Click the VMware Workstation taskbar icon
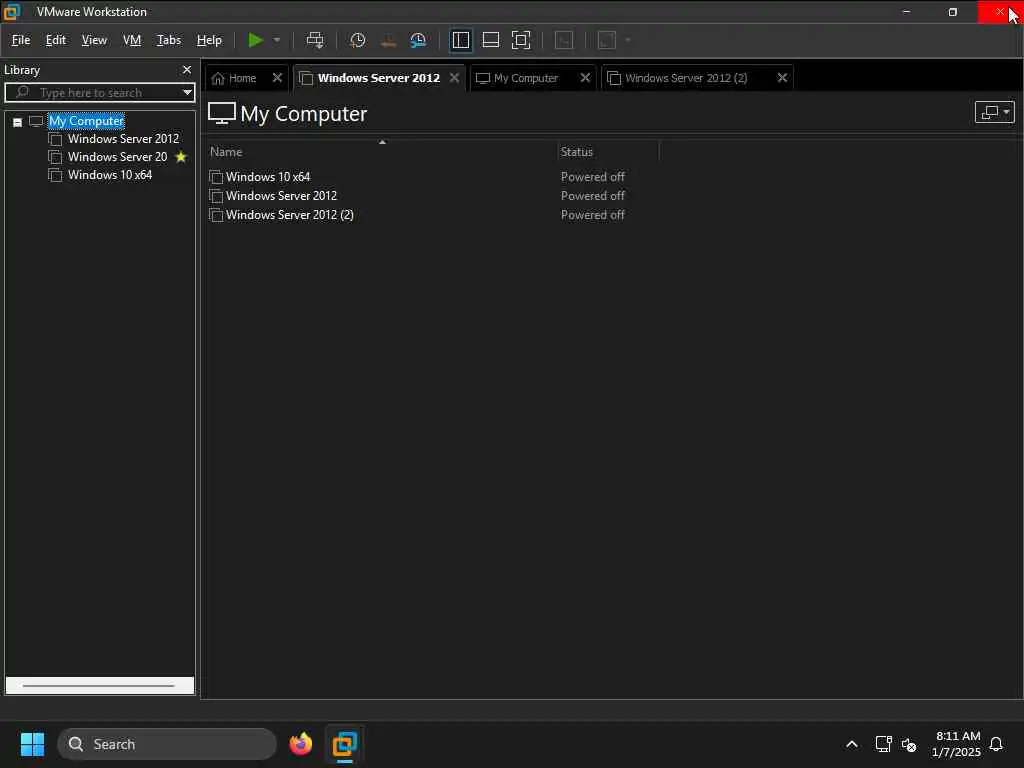The image size is (1024, 768). 344,744
